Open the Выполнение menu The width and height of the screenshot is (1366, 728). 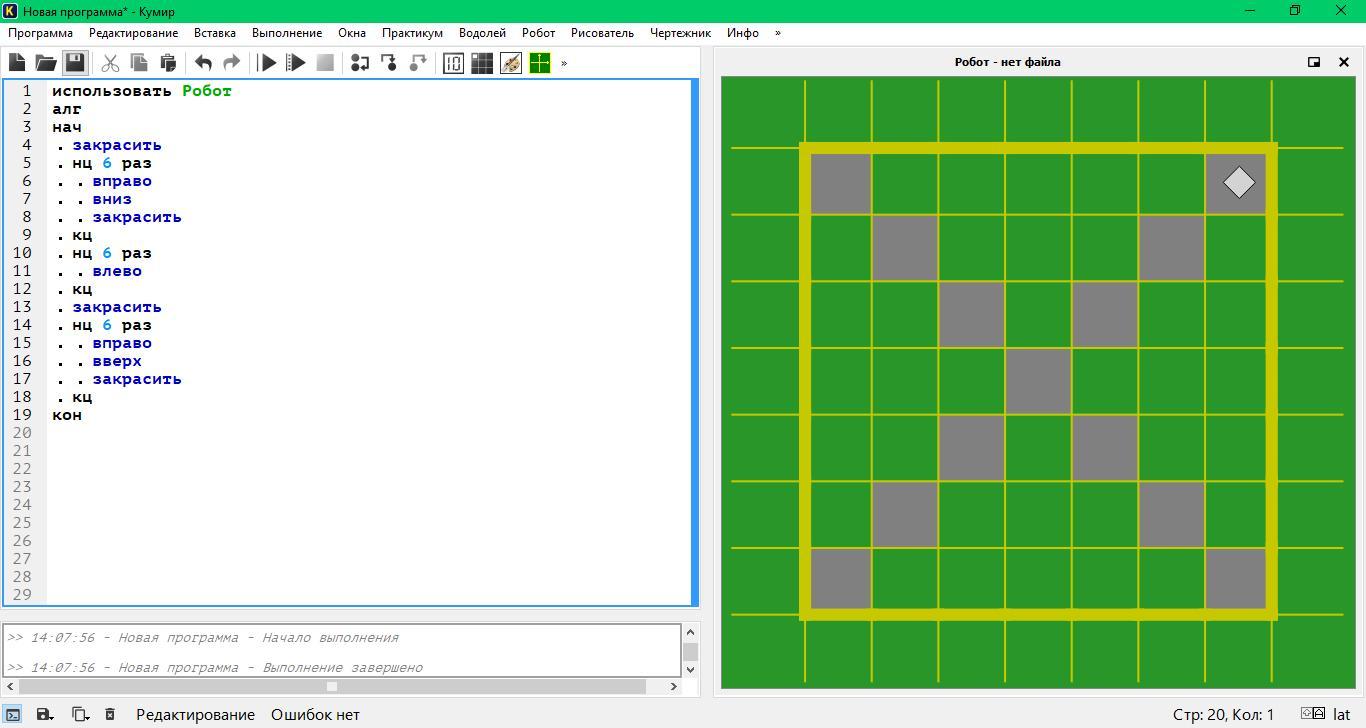(287, 33)
